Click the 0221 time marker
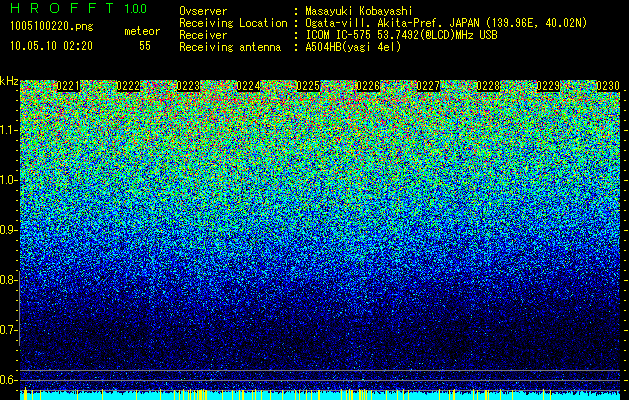The width and height of the screenshot is (629, 400). point(68,86)
